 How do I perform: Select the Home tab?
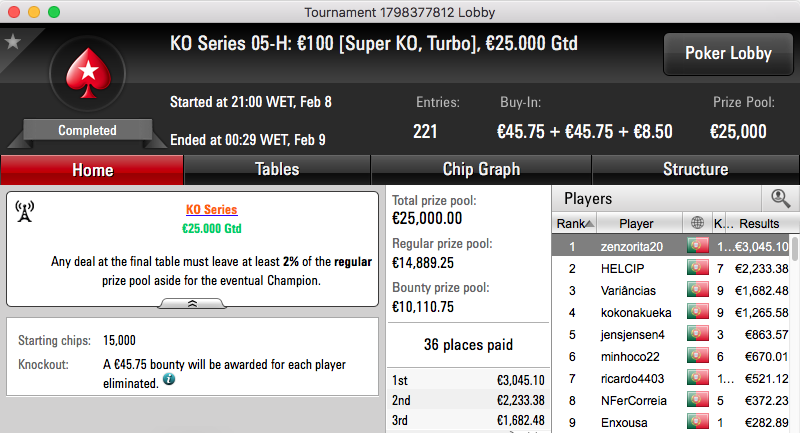coord(92,170)
